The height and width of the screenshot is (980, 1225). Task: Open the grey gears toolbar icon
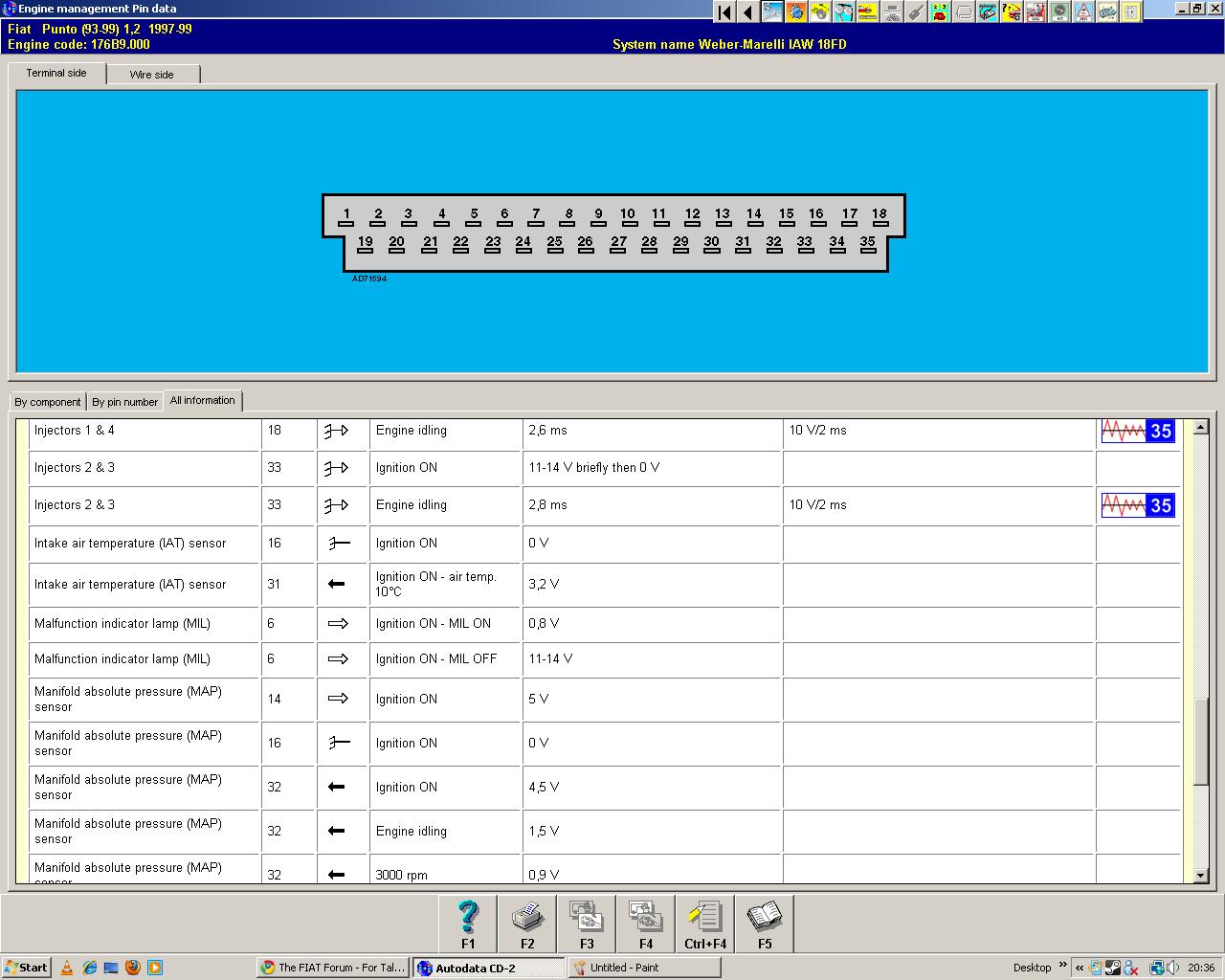pos(1107,12)
